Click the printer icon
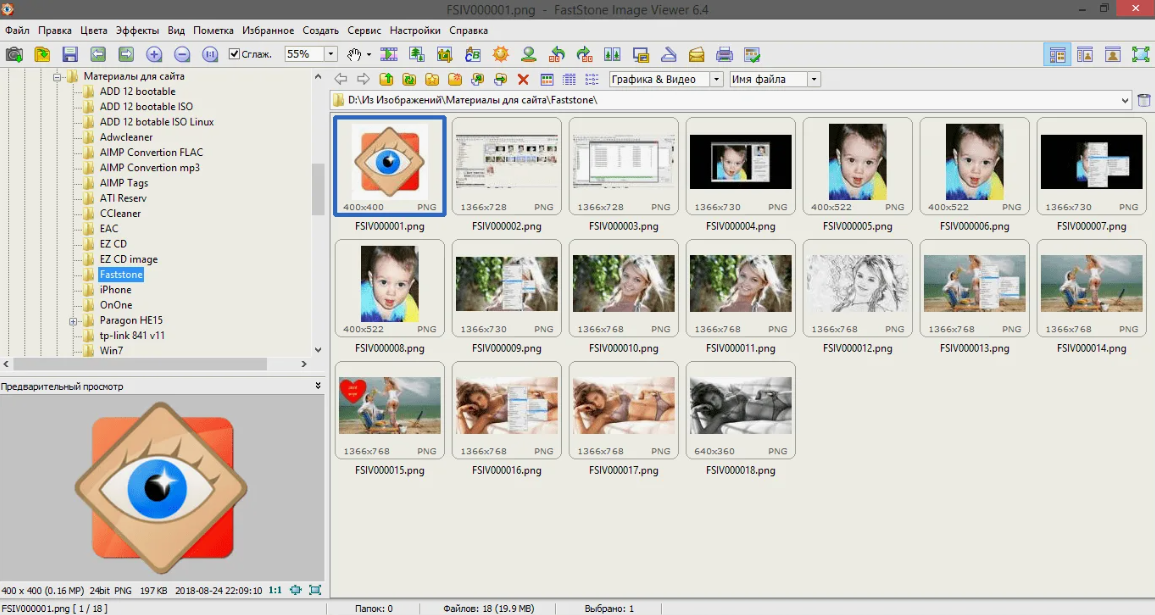 coord(724,55)
